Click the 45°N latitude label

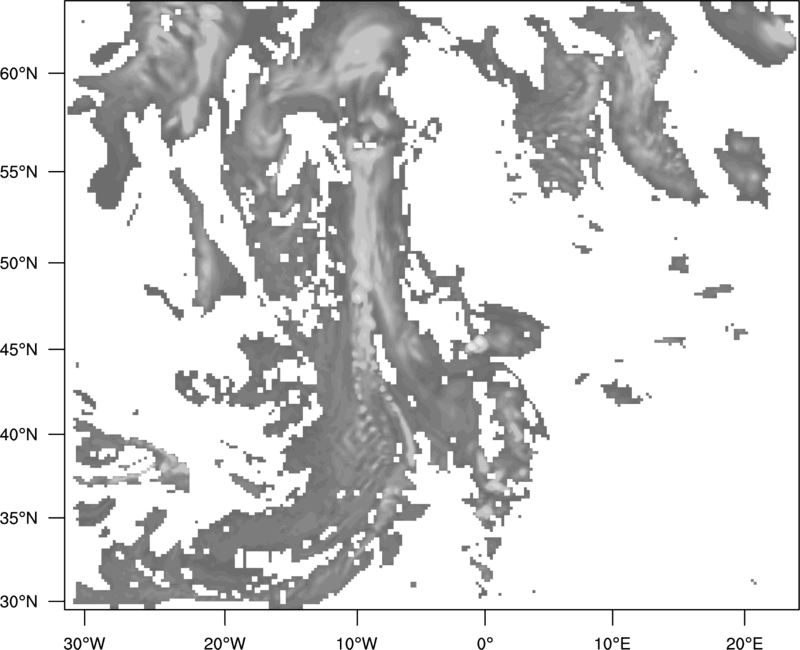point(19,349)
